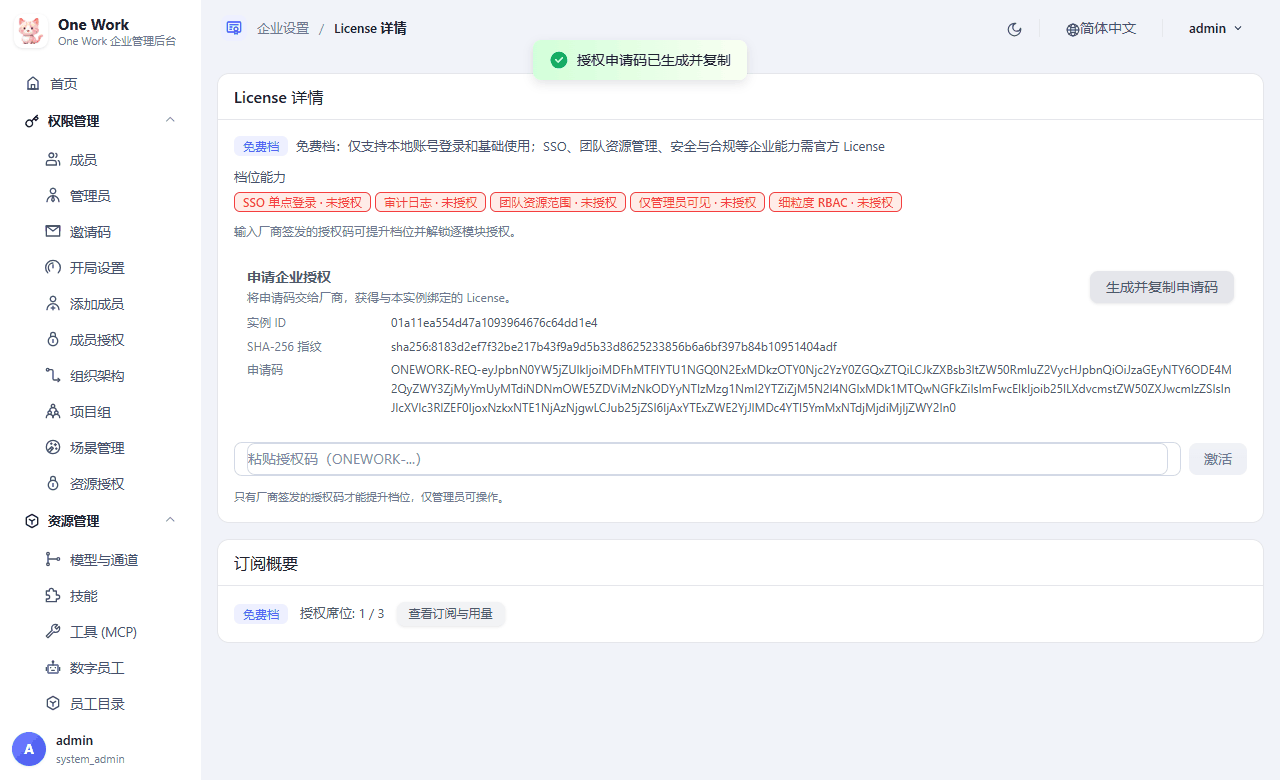This screenshot has width=1280, height=780.
Task: Toggle dark mode with the moon icon
Action: pyautogui.click(x=1014, y=29)
